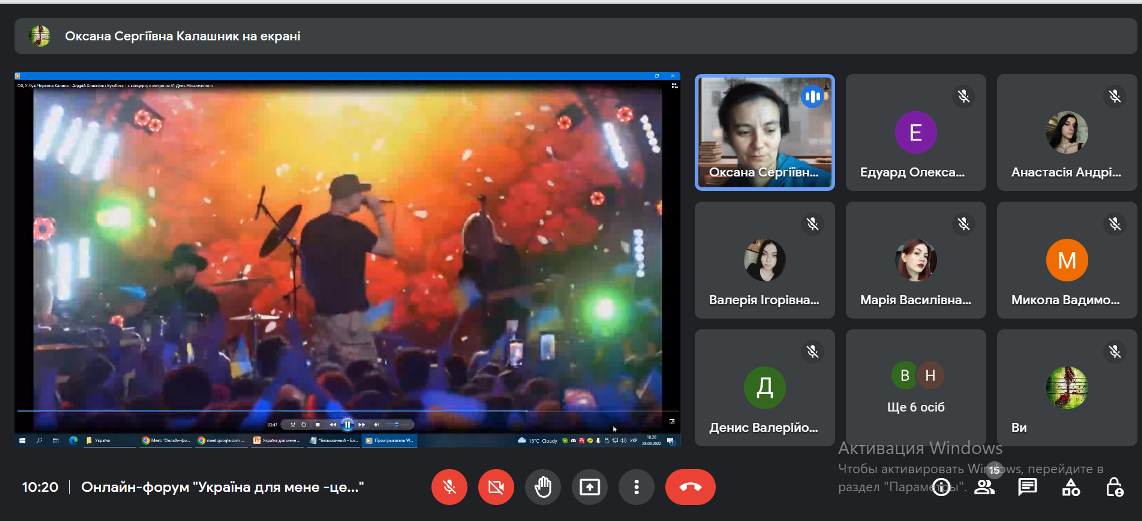
Task: Click the muted mic icon on Микола's tile
Action: (x=1114, y=224)
